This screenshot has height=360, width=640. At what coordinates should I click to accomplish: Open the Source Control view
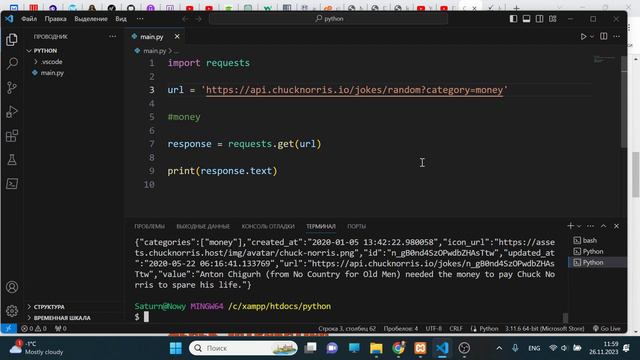click(12, 87)
